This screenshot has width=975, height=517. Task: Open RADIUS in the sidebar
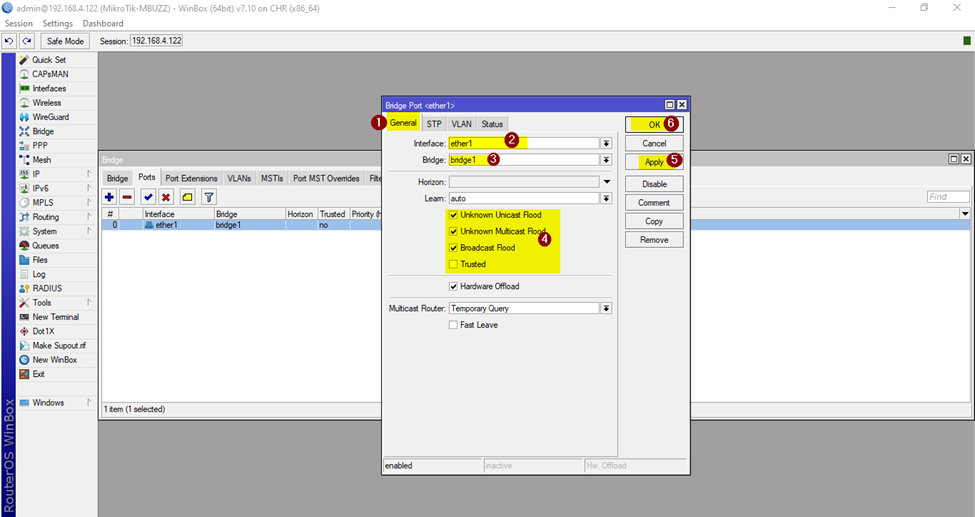coord(47,289)
